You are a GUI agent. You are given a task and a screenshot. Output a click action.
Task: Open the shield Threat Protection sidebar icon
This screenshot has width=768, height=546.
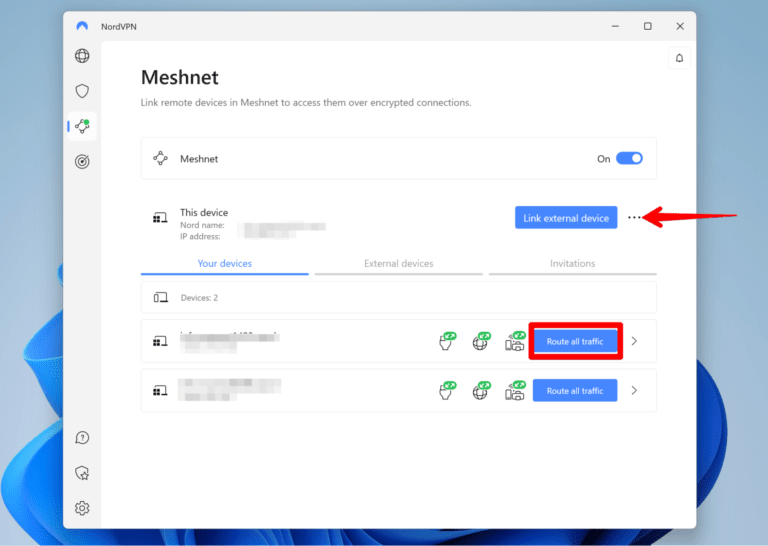click(82, 91)
